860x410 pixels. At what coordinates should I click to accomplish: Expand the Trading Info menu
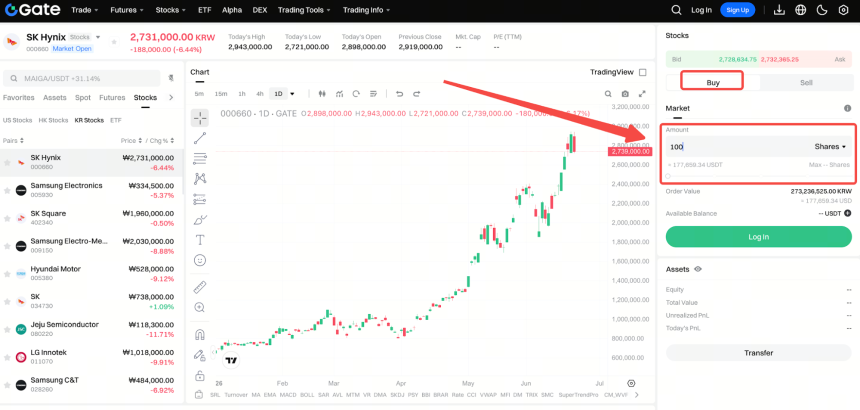(366, 10)
